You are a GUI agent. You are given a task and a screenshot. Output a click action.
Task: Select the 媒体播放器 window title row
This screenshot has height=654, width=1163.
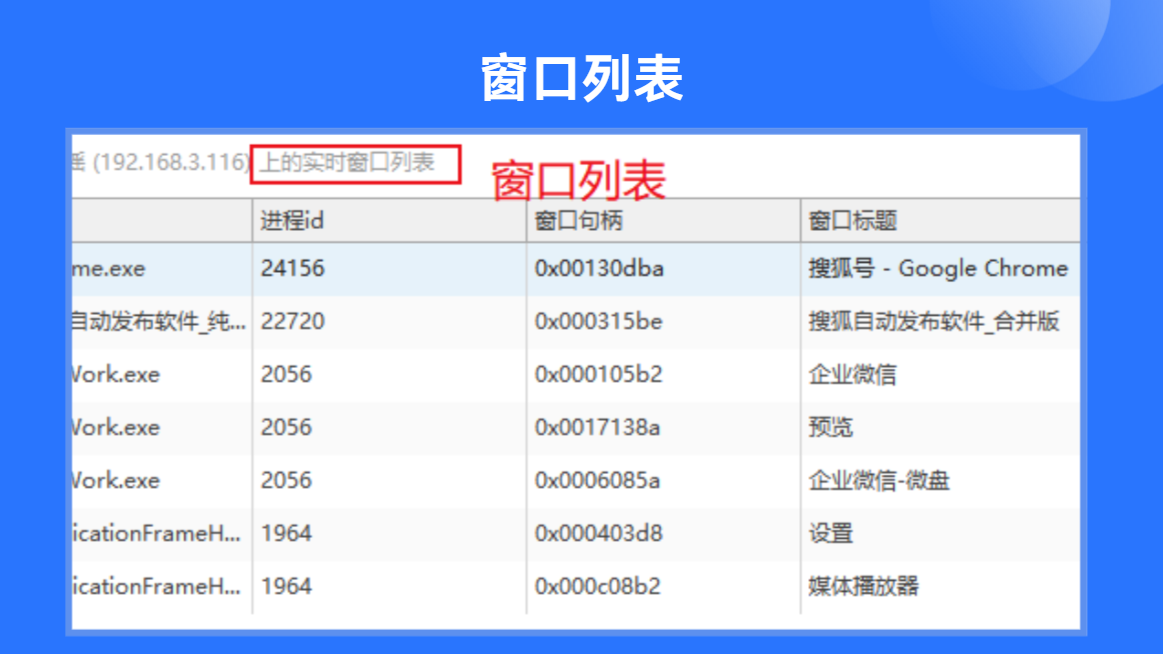(576, 587)
